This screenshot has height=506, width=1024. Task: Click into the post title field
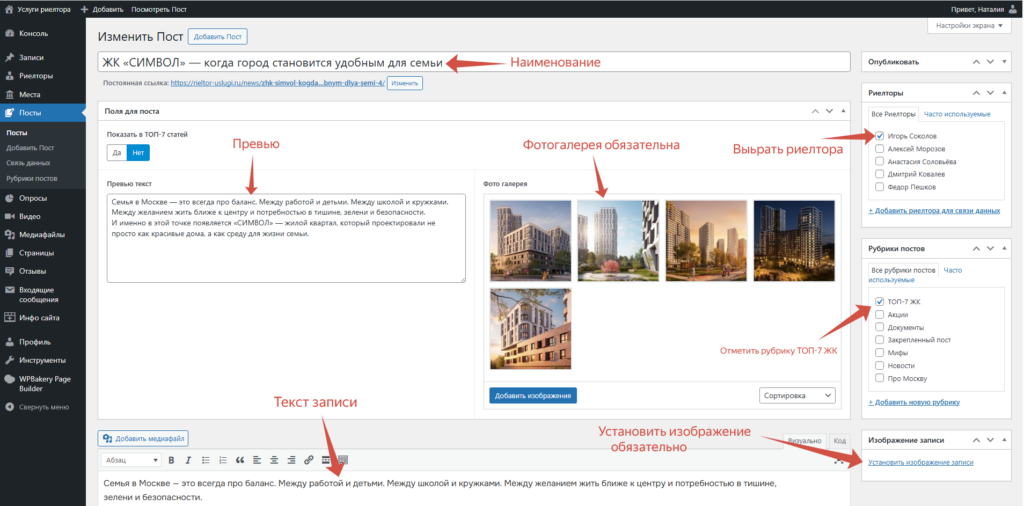click(474, 62)
